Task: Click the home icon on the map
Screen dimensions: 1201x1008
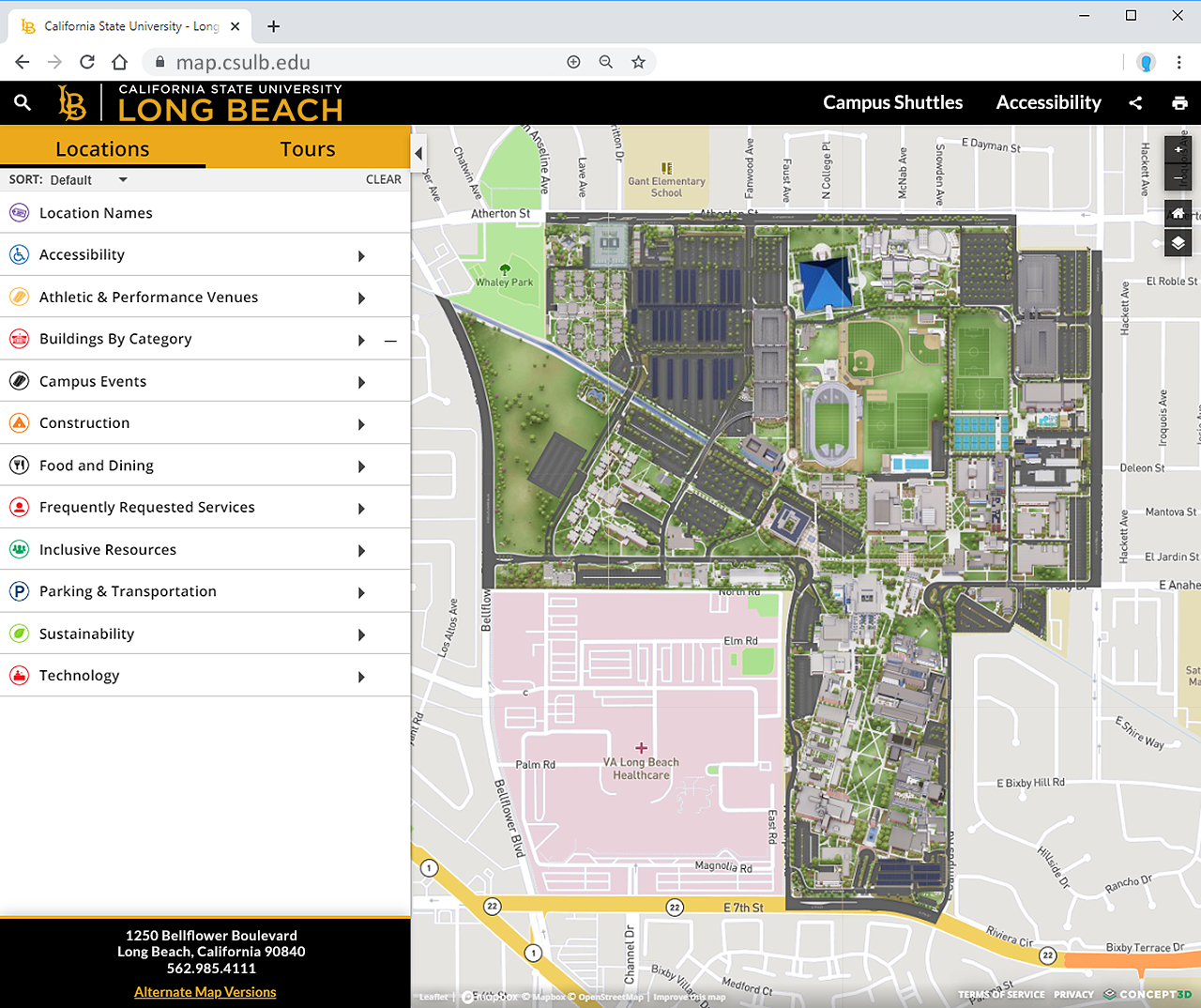Action: 1178,213
